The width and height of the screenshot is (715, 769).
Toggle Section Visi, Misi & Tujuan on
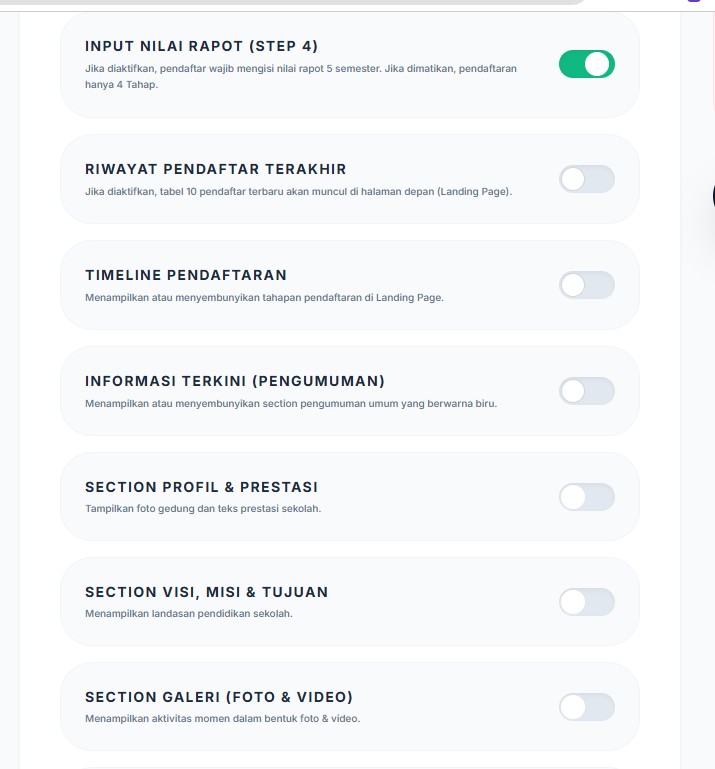point(586,602)
